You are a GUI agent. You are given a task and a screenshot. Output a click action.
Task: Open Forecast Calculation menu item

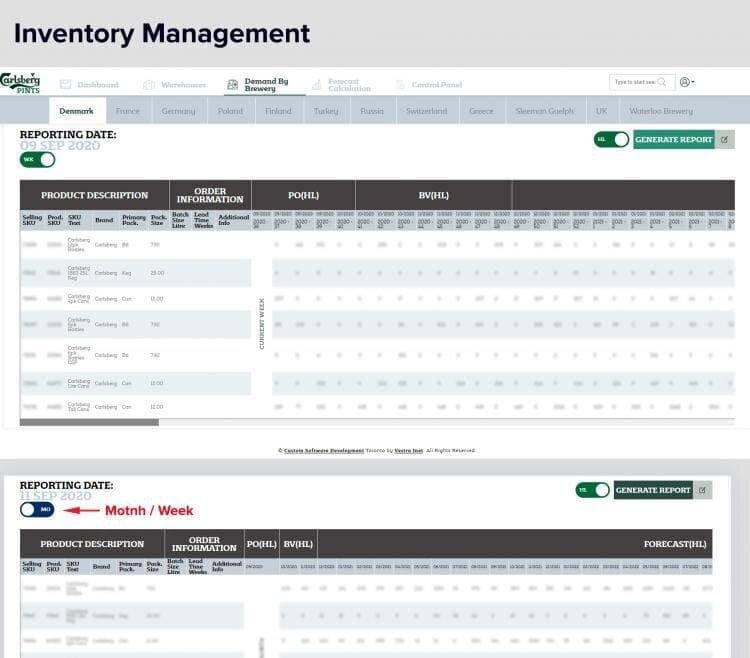coord(349,85)
